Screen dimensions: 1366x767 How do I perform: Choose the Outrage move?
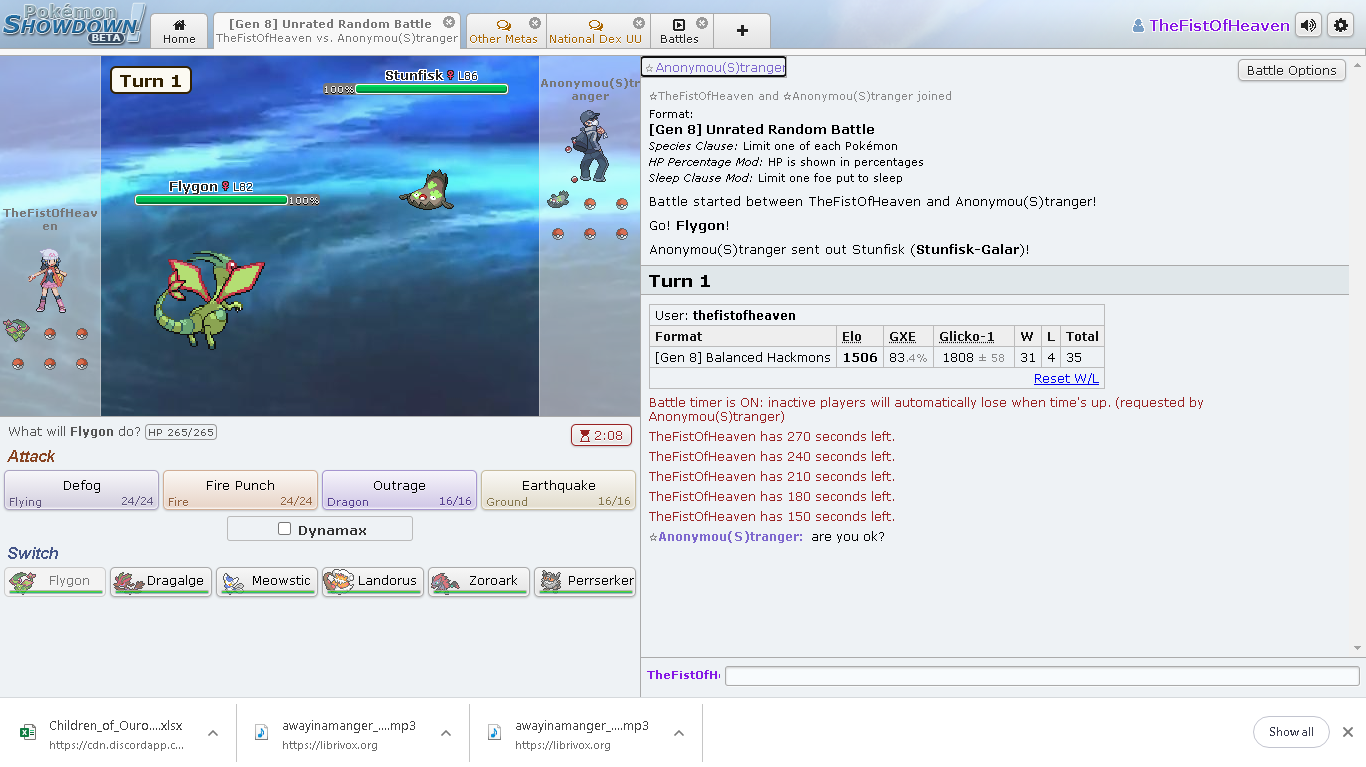399,490
